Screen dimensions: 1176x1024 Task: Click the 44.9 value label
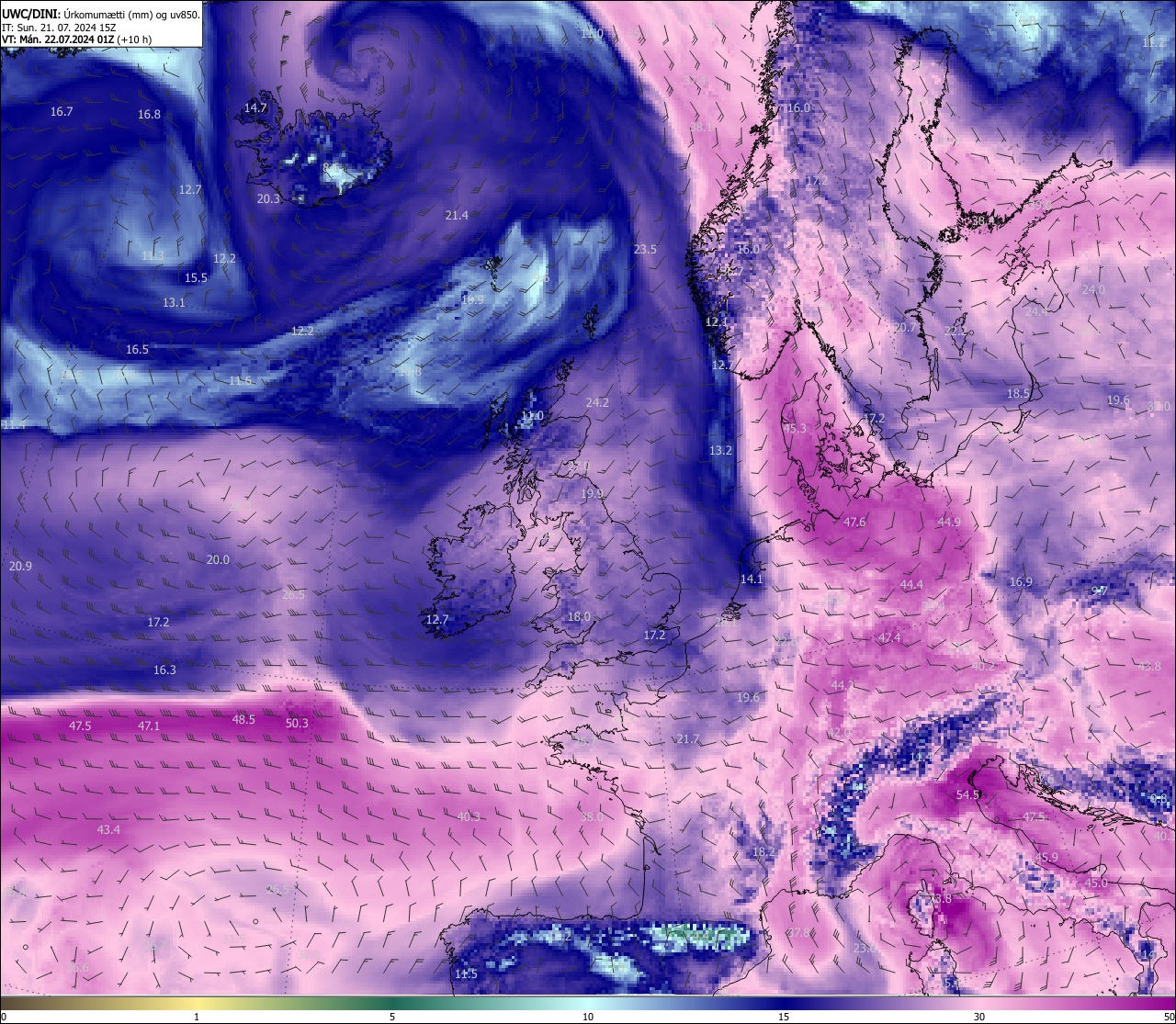pos(948,522)
